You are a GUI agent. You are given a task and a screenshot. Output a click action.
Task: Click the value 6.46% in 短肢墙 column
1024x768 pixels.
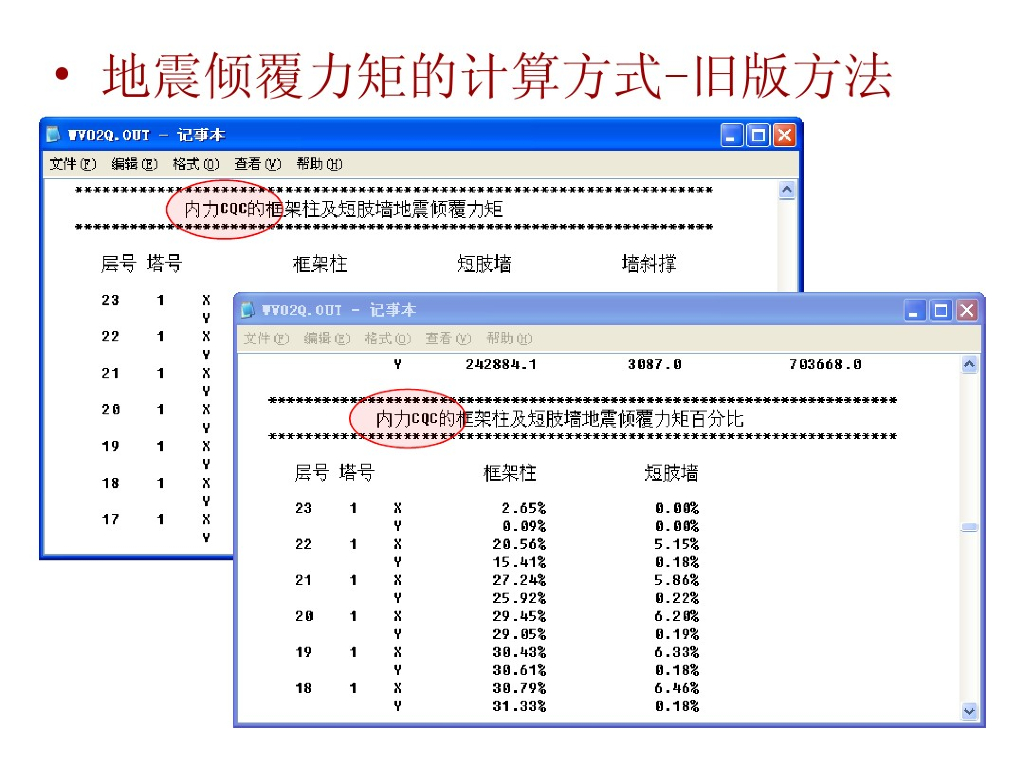click(677, 688)
